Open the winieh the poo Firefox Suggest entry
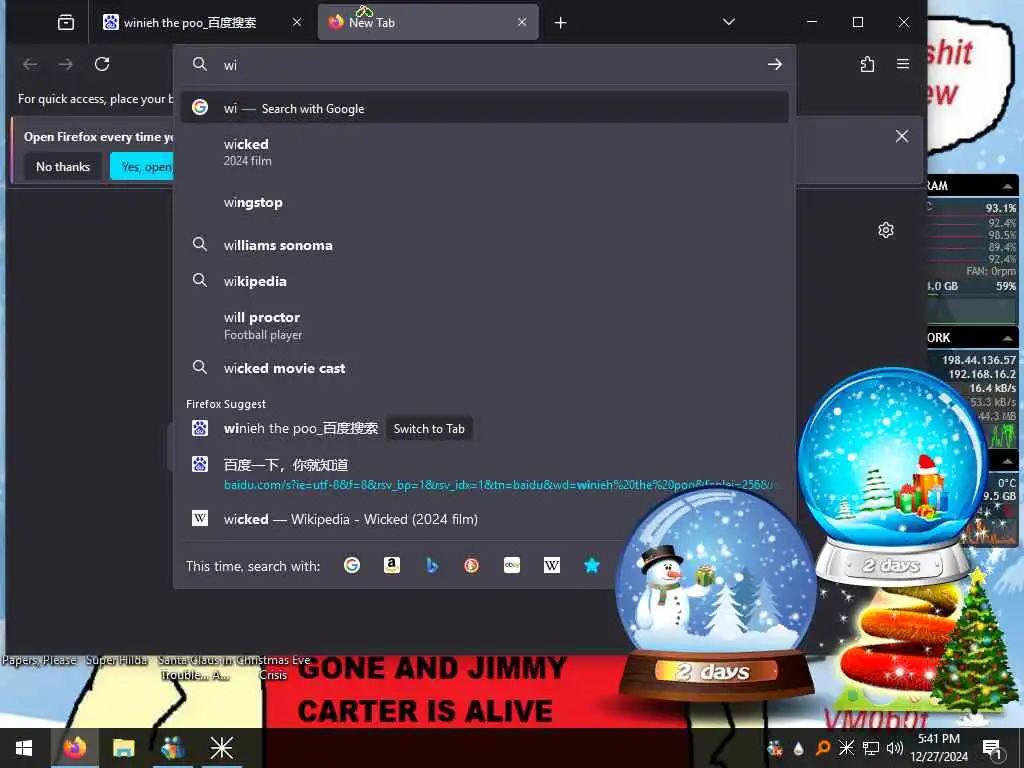This screenshot has width=1024, height=768. click(x=300, y=428)
